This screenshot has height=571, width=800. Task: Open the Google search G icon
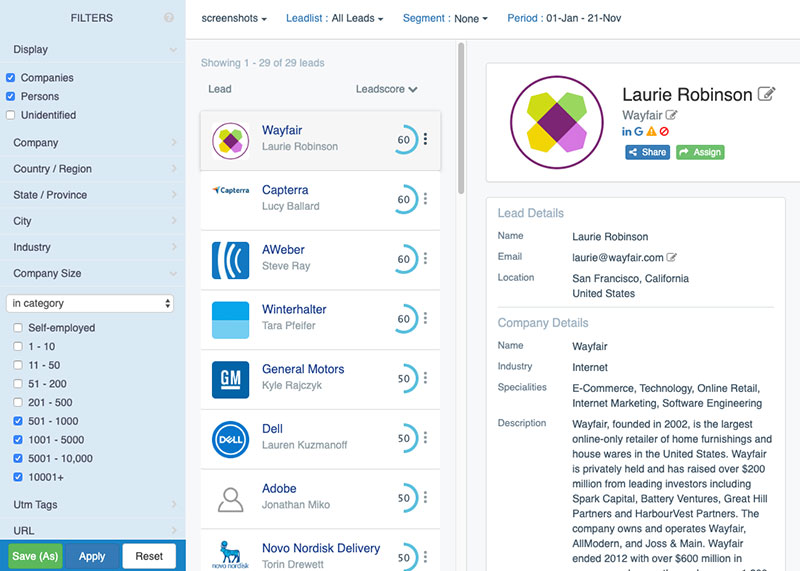pyautogui.click(x=639, y=132)
